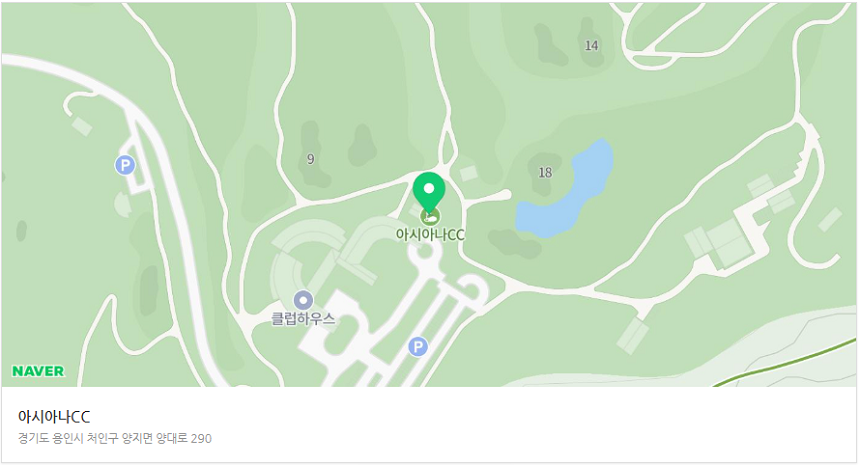Select the parking icon below the clubhouse lot

click(x=418, y=347)
